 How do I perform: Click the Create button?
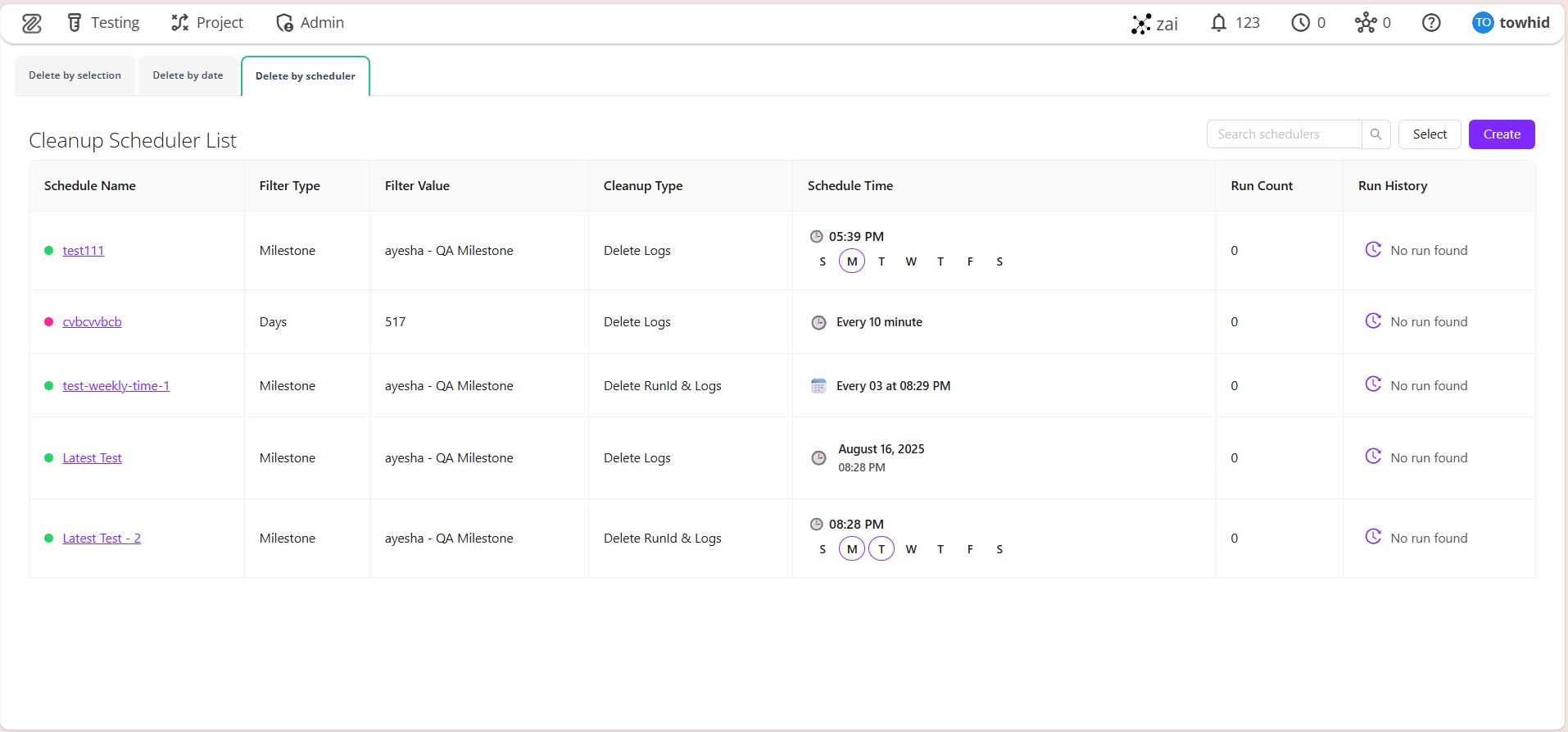click(1501, 134)
